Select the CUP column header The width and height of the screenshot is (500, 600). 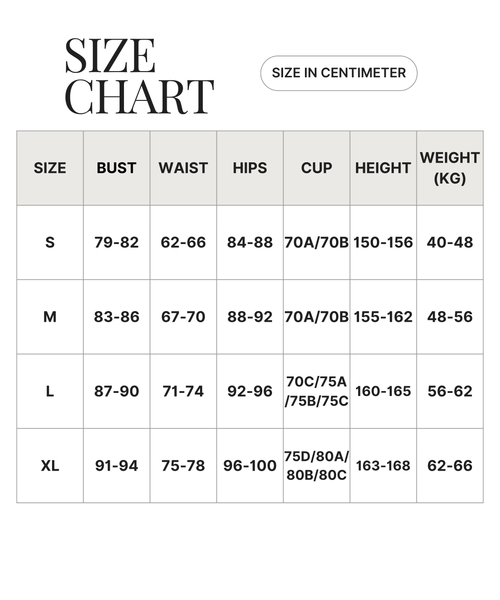[x=316, y=168]
